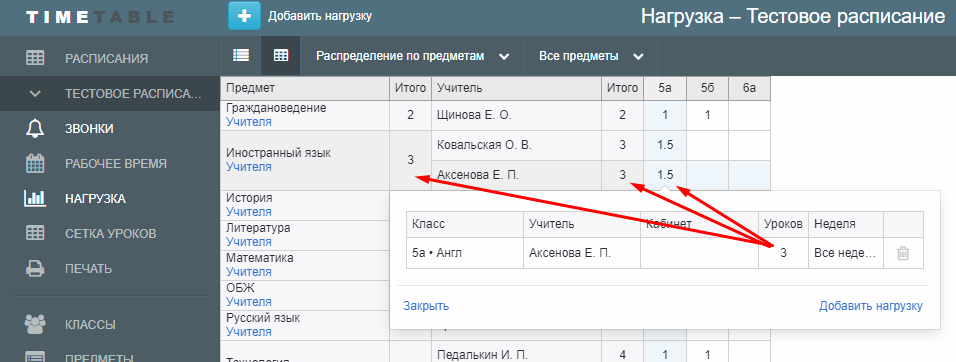Open Расписания in the sidebar

tap(107, 59)
